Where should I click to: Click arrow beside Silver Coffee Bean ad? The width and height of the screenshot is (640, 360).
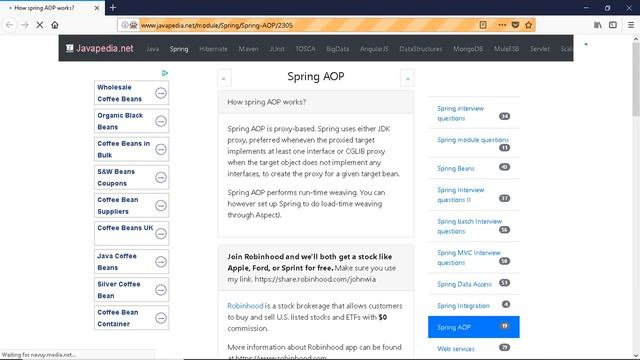[161, 290]
